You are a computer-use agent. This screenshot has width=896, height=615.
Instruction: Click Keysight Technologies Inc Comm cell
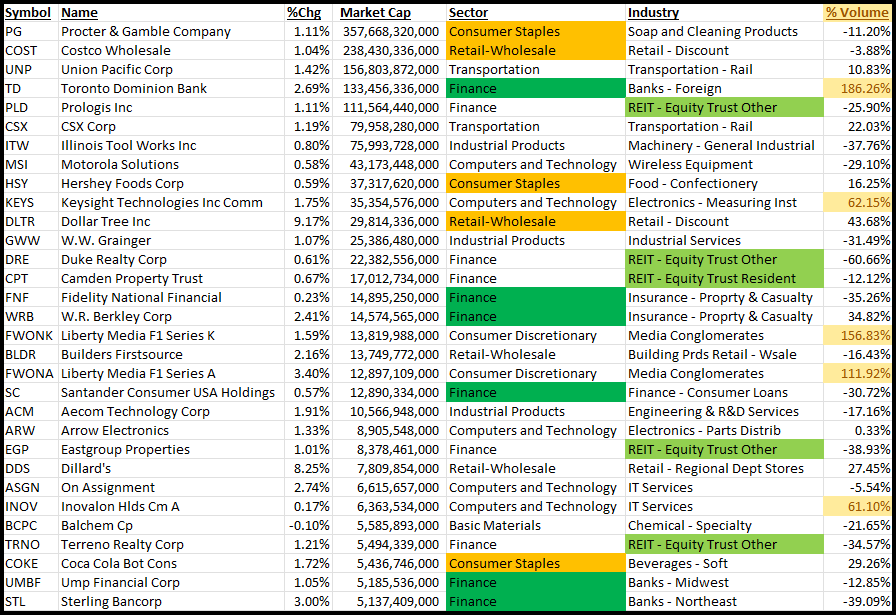171,202
